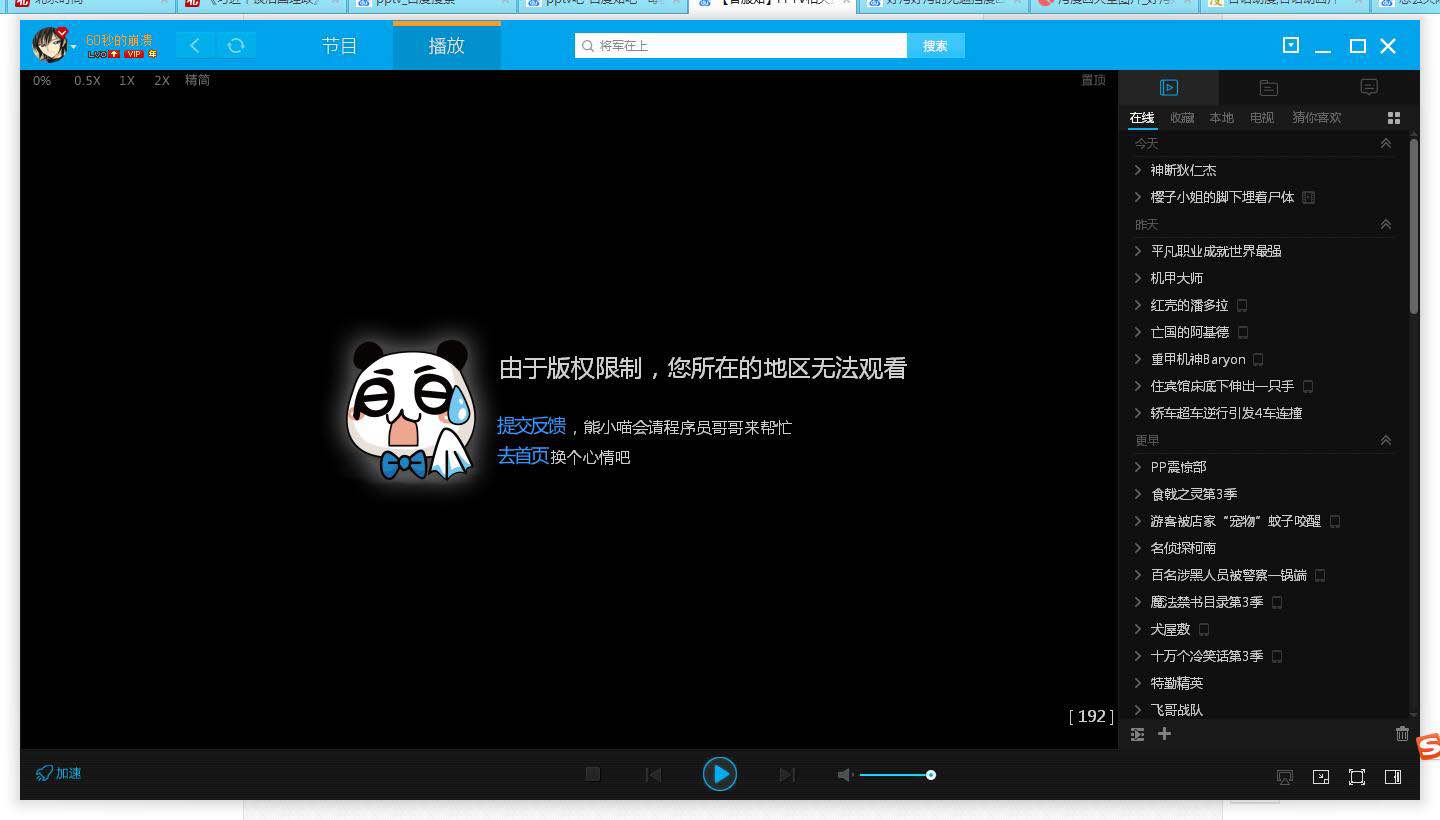This screenshot has height=820, width=1440.
Task: Mute the volume speaker icon
Action: click(845, 775)
